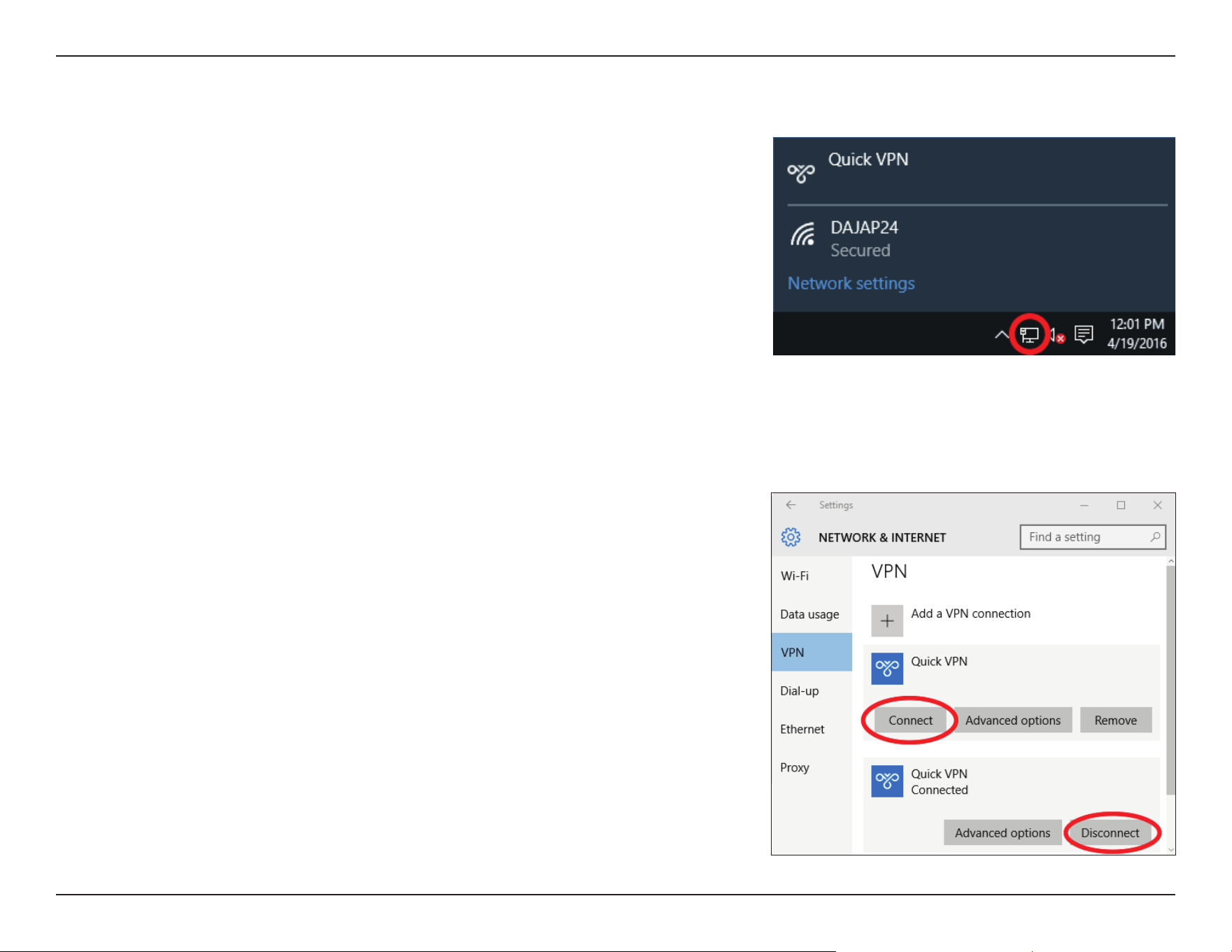Click the muted volume tray icon
1232x952 pixels.
1057,336
